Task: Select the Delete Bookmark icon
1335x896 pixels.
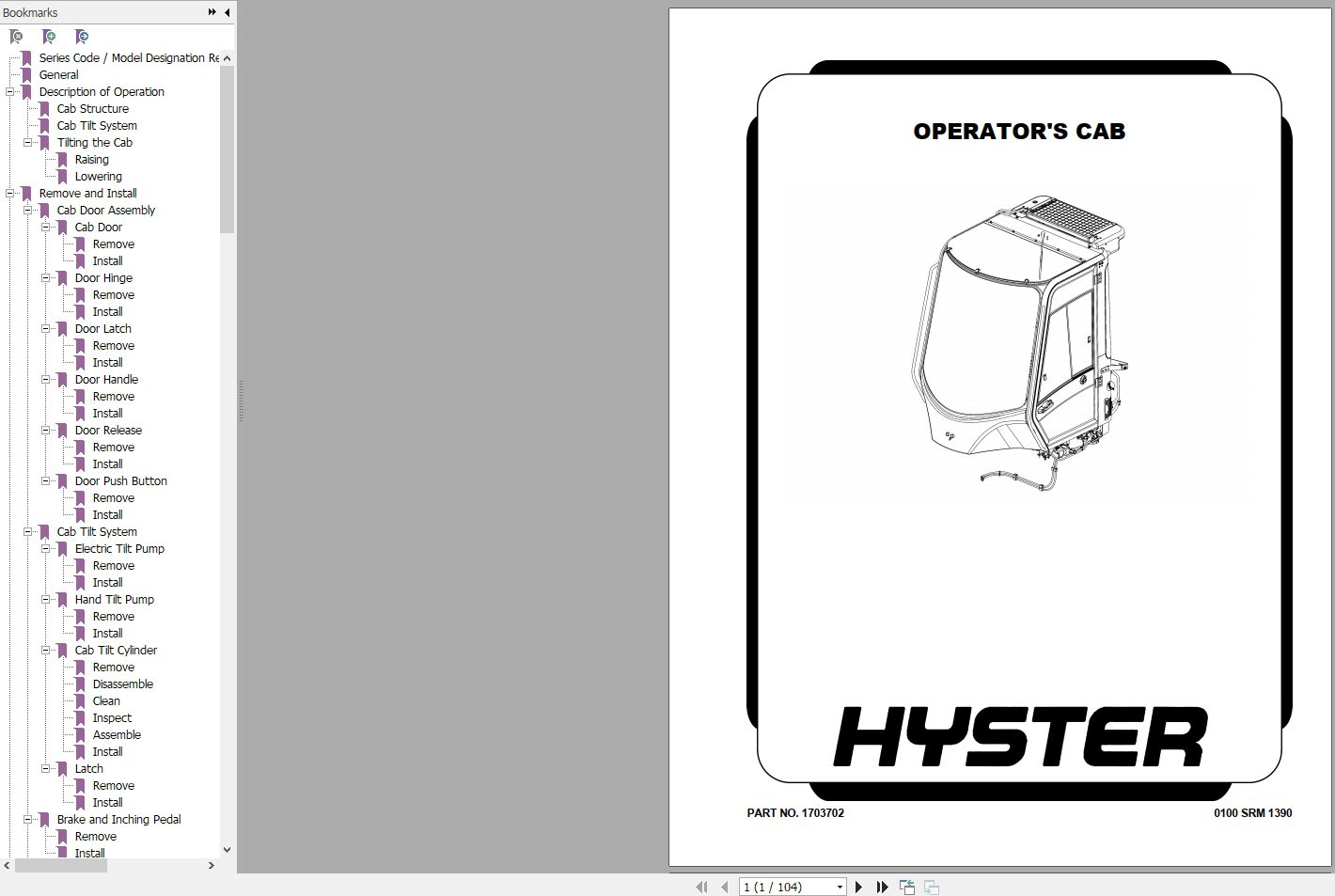Action: pos(16,36)
